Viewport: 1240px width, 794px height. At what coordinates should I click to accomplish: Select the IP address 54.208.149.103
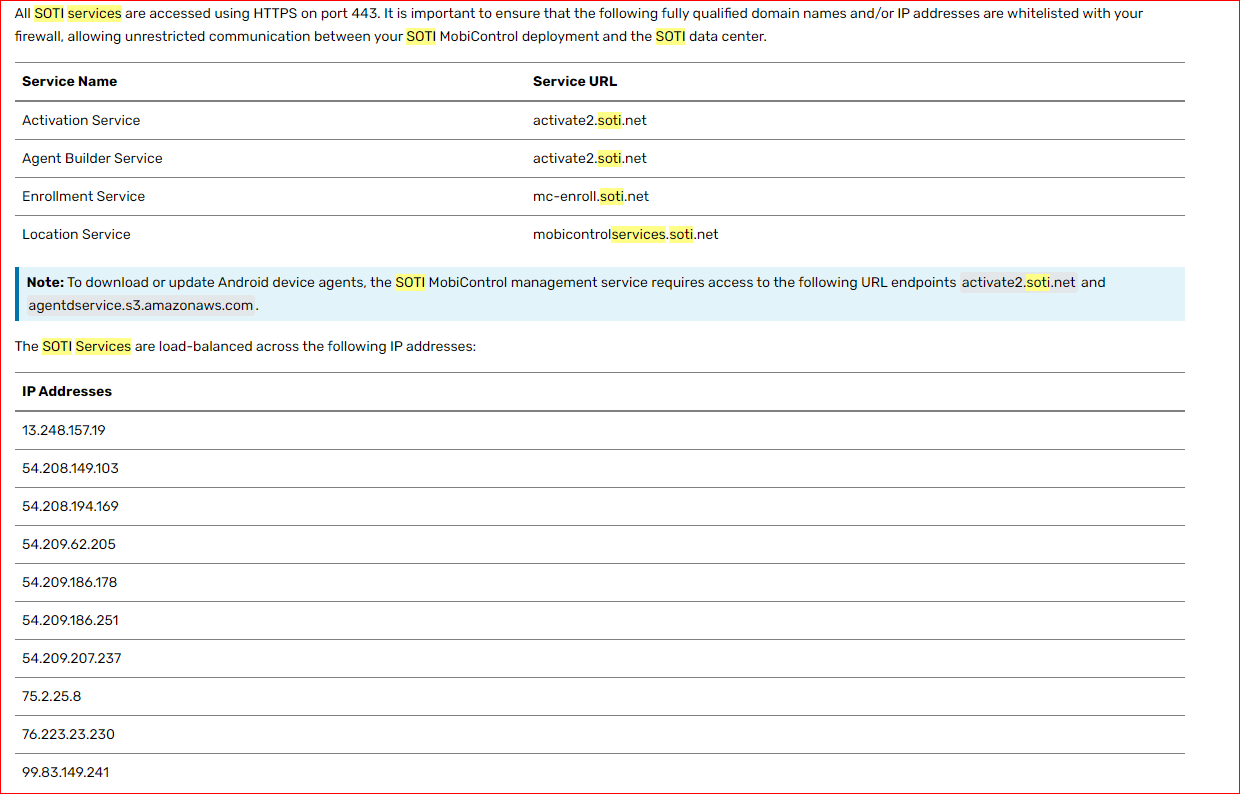pyautogui.click(x=70, y=468)
